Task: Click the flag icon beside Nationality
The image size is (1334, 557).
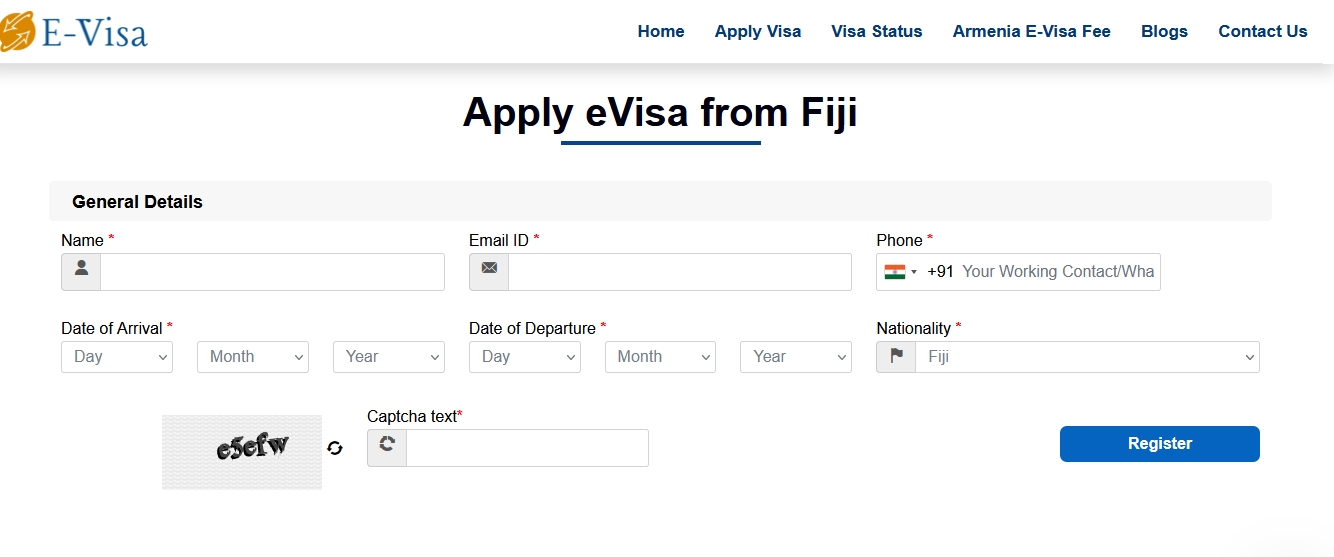Action: coord(896,357)
